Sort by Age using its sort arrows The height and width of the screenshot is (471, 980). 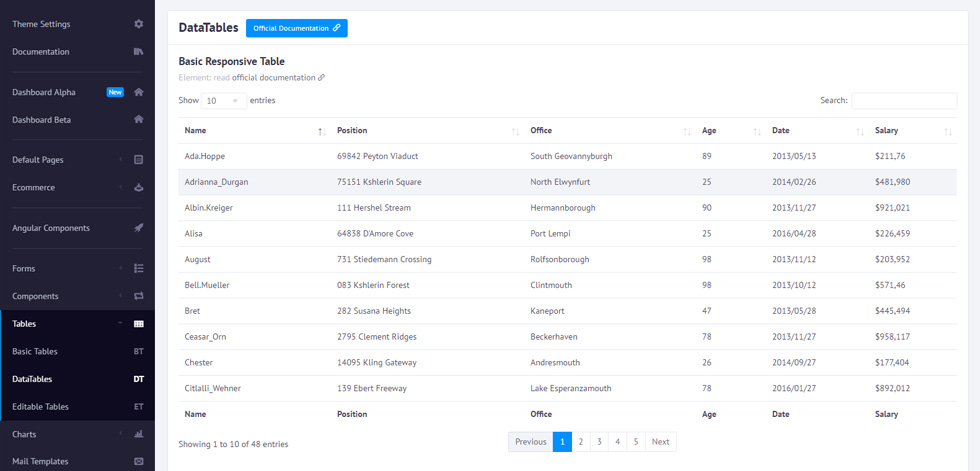click(757, 131)
